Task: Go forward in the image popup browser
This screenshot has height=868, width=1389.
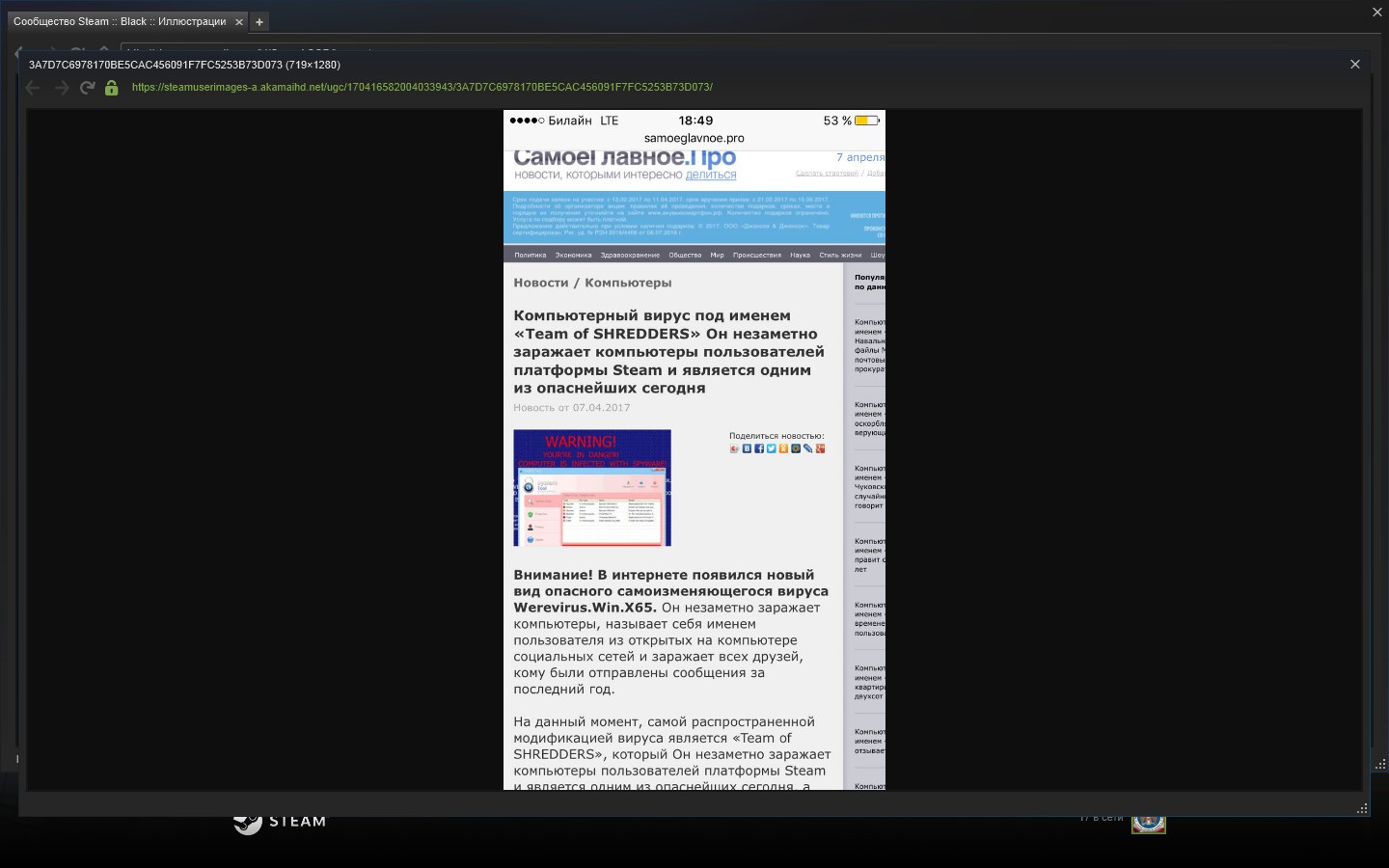Action: pos(62,88)
